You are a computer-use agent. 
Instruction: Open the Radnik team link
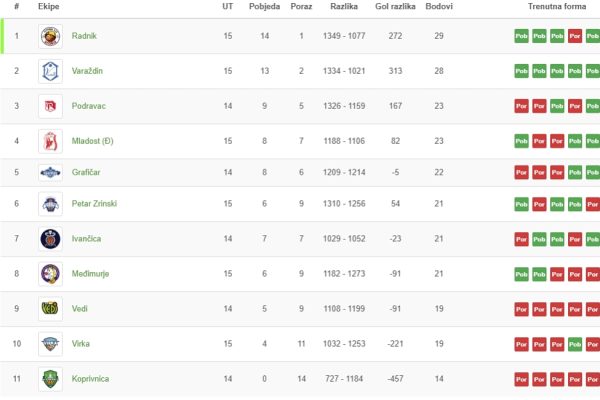[84, 36]
